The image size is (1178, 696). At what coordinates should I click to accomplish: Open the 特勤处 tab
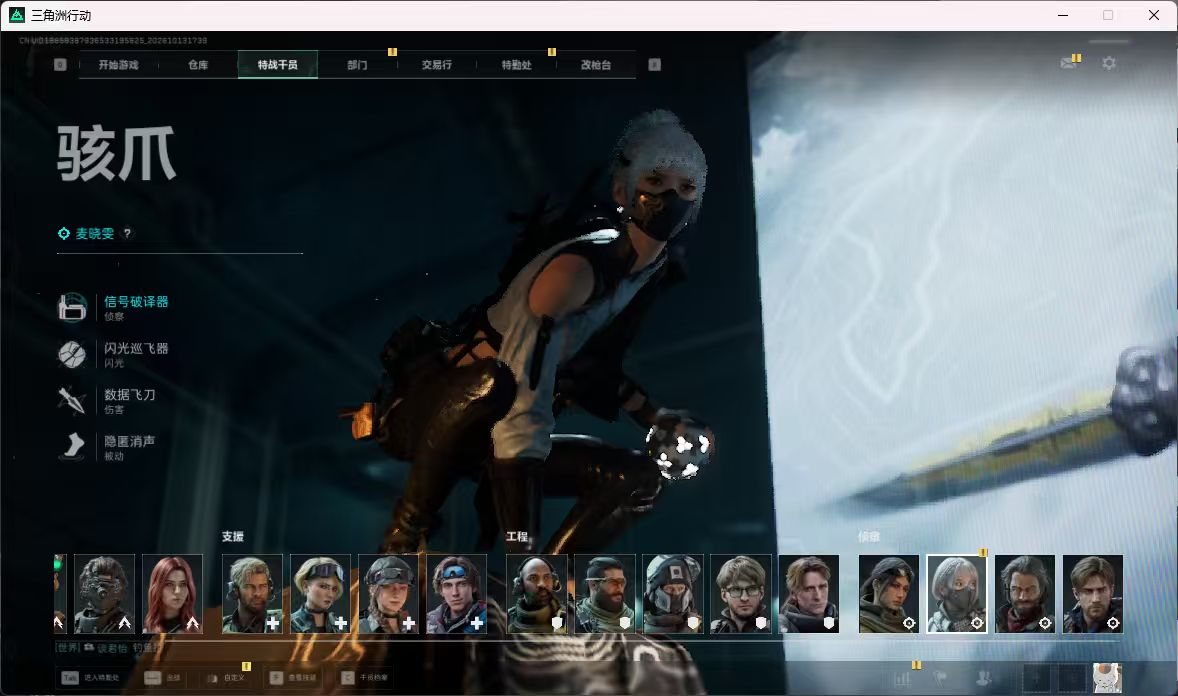(517, 65)
